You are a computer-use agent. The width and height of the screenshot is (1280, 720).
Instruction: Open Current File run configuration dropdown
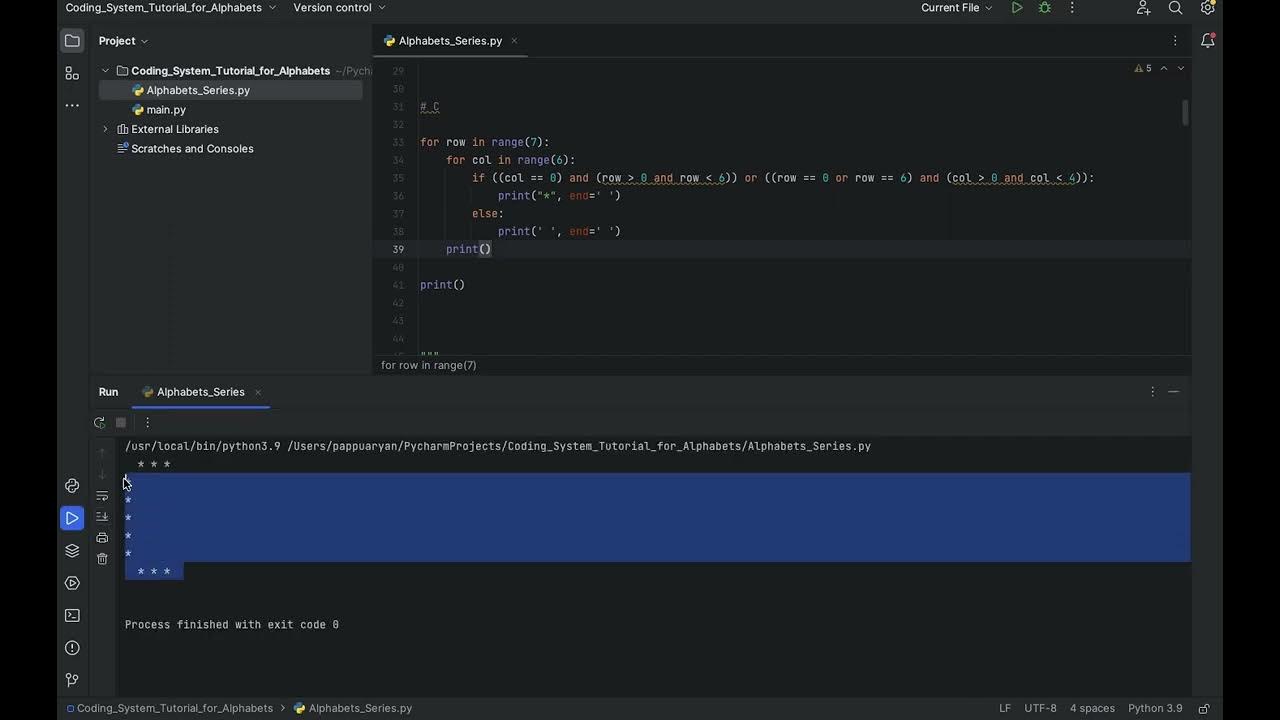[957, 8]
